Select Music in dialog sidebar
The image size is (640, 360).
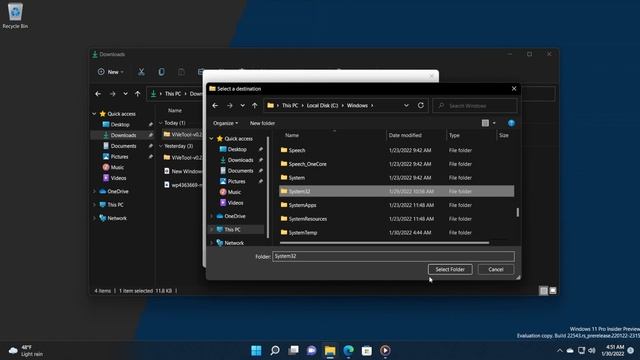pos(234,192)
